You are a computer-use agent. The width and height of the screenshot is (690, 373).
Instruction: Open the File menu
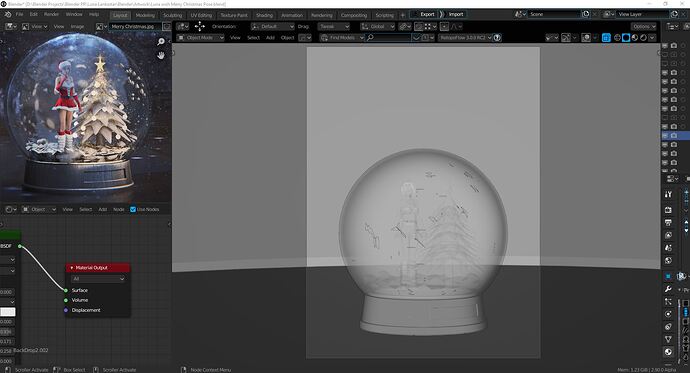[20, 15]
